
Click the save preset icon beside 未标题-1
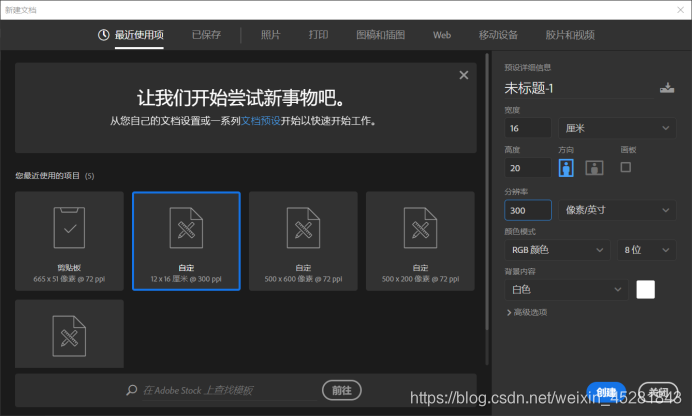667,88
